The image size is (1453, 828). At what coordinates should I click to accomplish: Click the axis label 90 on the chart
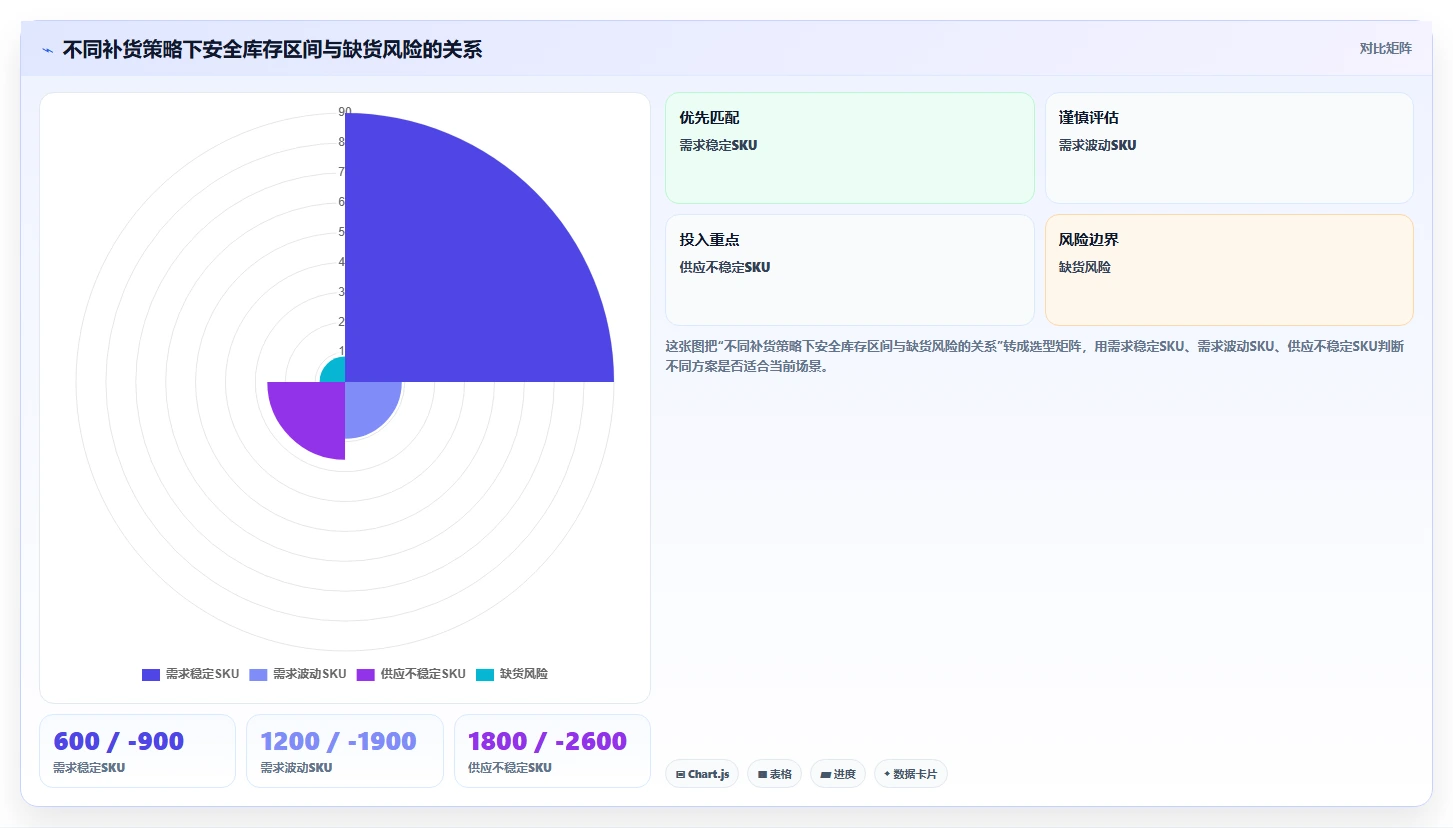pyautogui.click(x=345, y=112)
